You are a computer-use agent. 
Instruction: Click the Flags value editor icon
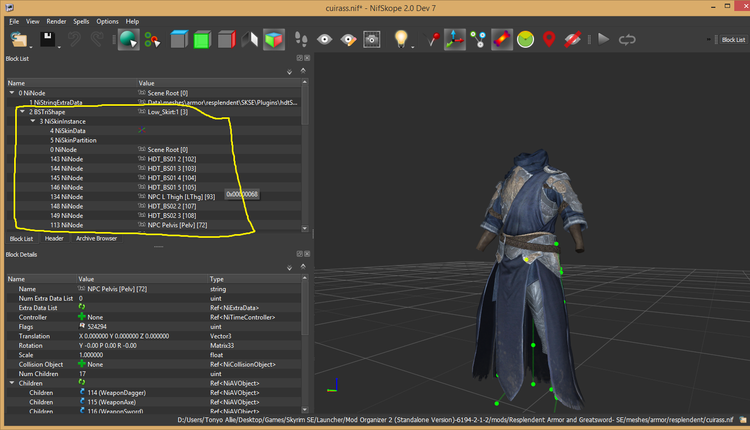tap(82, 326)
